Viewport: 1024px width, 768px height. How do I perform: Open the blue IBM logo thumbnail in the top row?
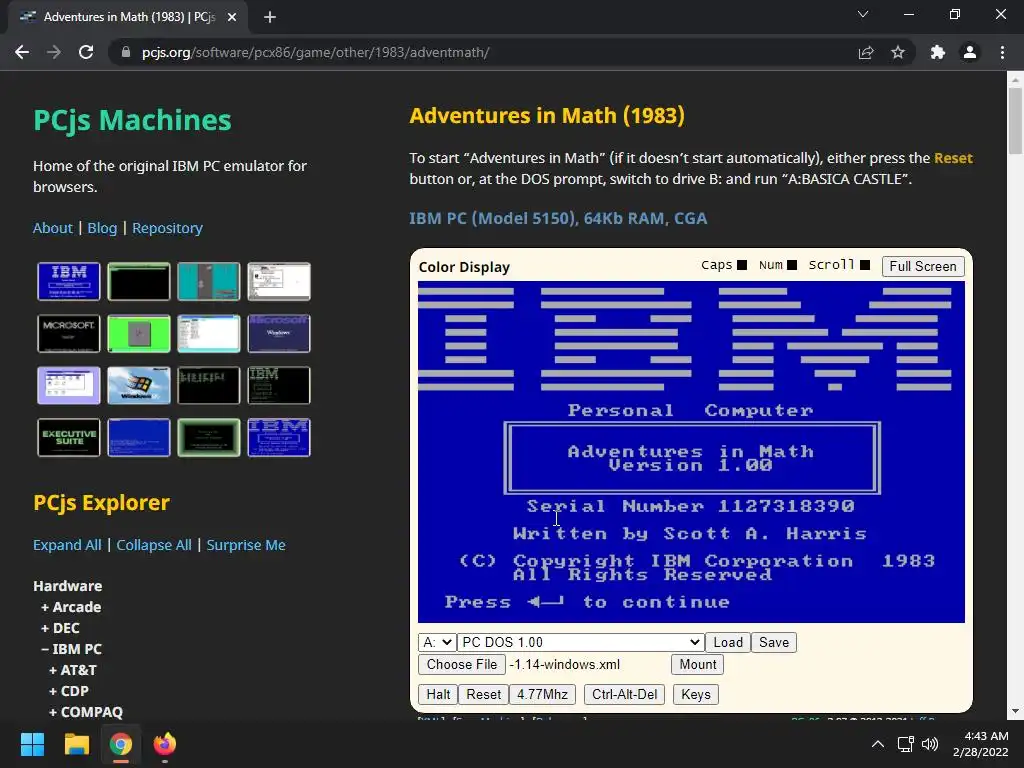pyautogui.click(x=69, y=281)
